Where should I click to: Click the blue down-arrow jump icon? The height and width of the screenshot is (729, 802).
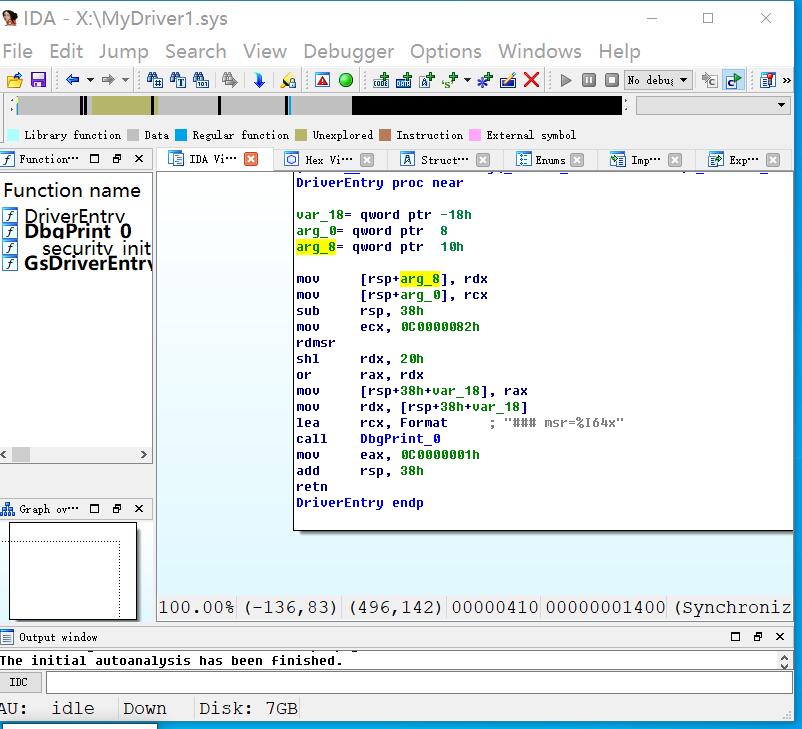click(259, 80)
